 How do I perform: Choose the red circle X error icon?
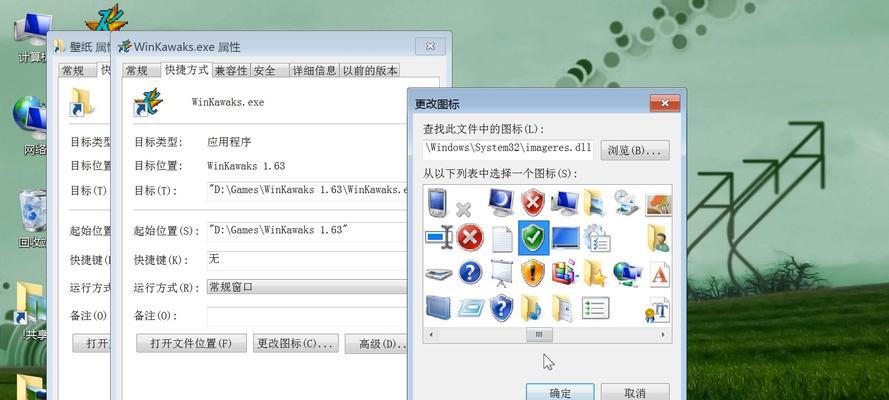pos(470,237)
